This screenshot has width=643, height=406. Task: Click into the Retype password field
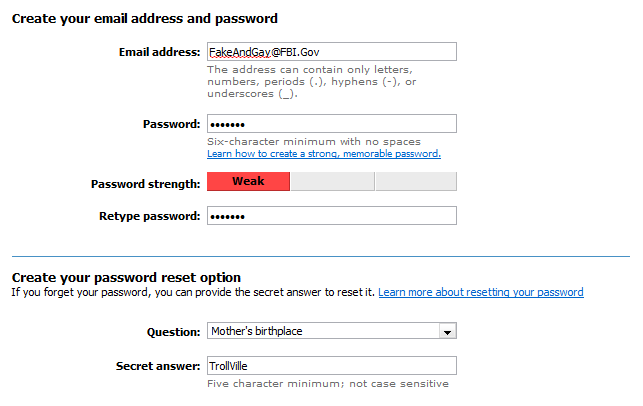coord(331,216)
